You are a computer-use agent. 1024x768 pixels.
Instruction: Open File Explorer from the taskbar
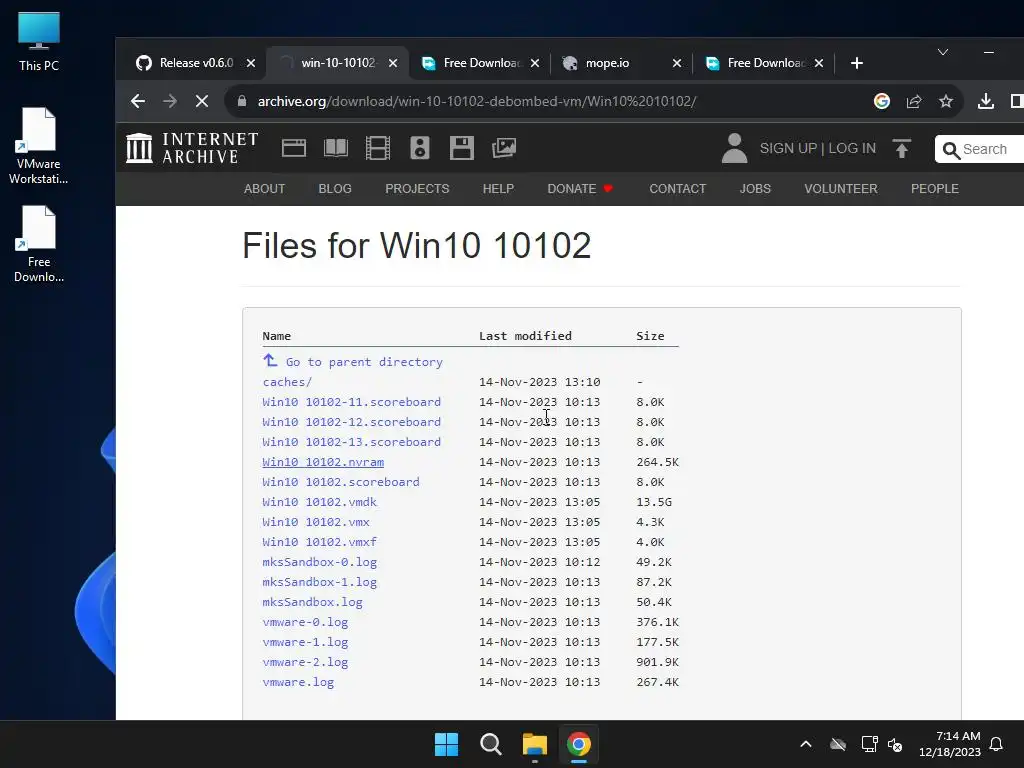click(534, 744)
